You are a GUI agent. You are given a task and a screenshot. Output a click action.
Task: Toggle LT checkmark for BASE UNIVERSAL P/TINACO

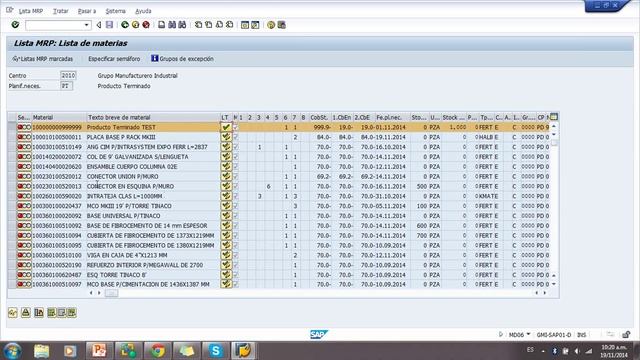tap(226, 216)
